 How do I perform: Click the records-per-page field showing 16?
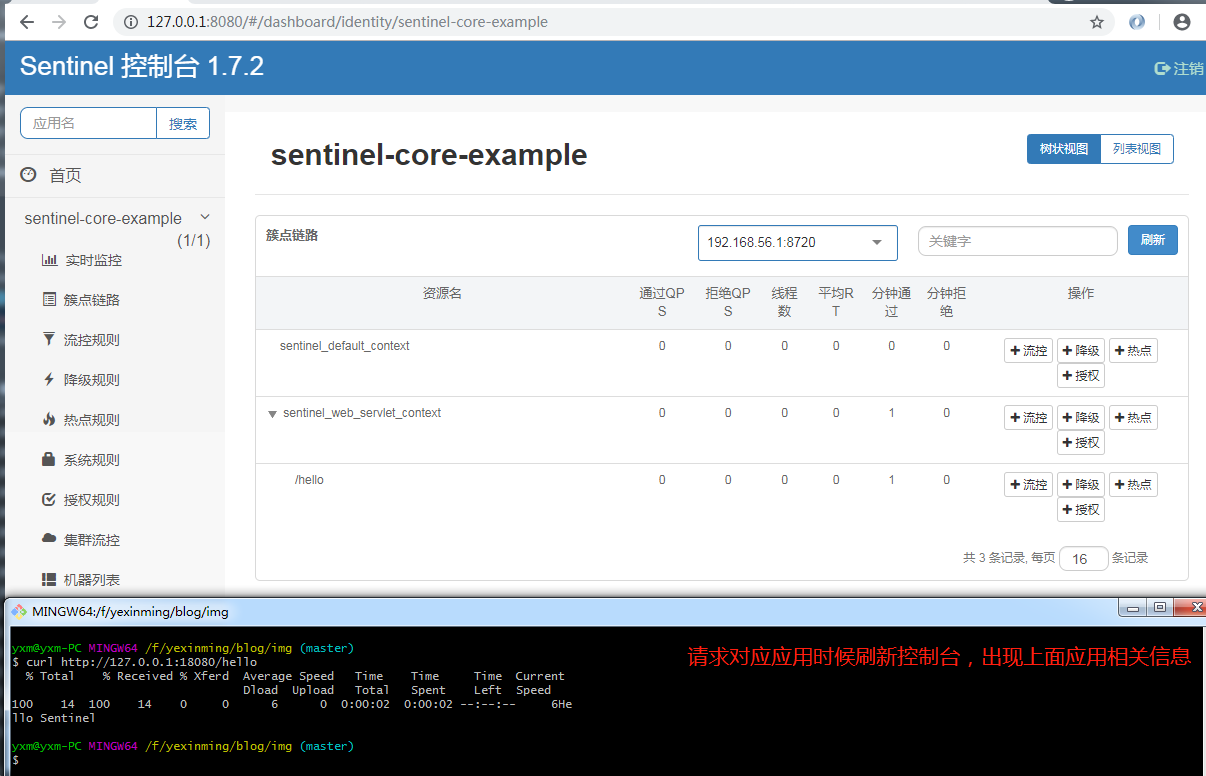pyautogui.click(x=1084, y=559)
